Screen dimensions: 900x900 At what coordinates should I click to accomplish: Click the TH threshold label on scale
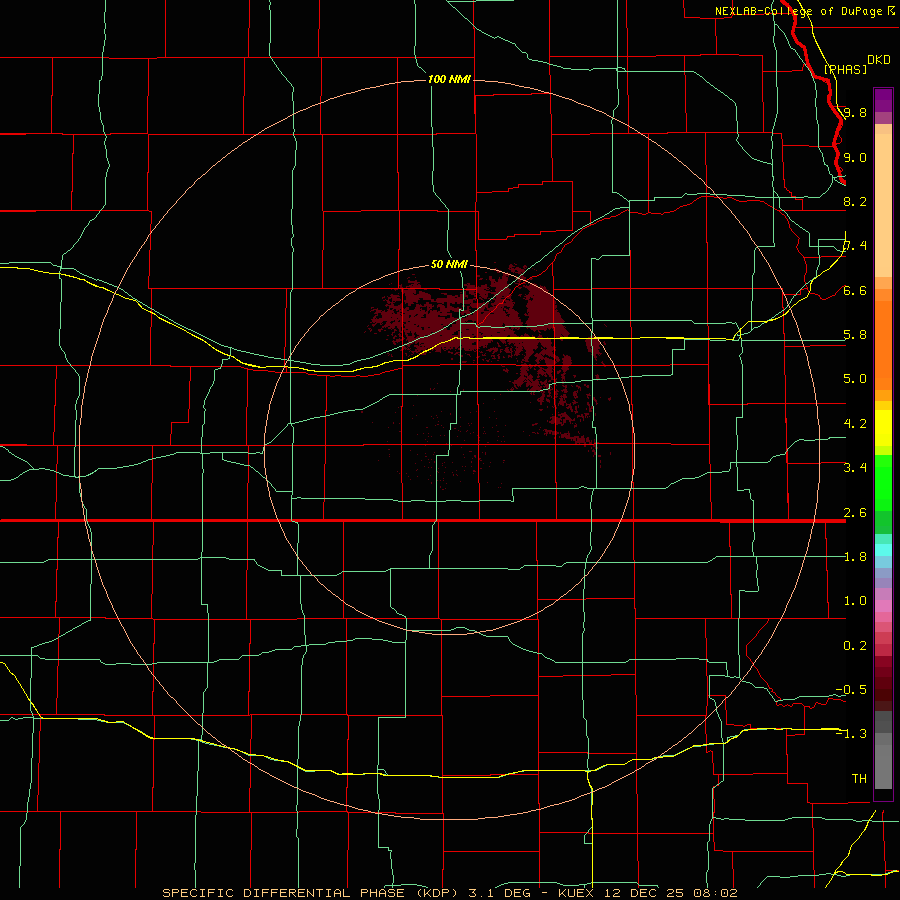[x=859, y=778]
